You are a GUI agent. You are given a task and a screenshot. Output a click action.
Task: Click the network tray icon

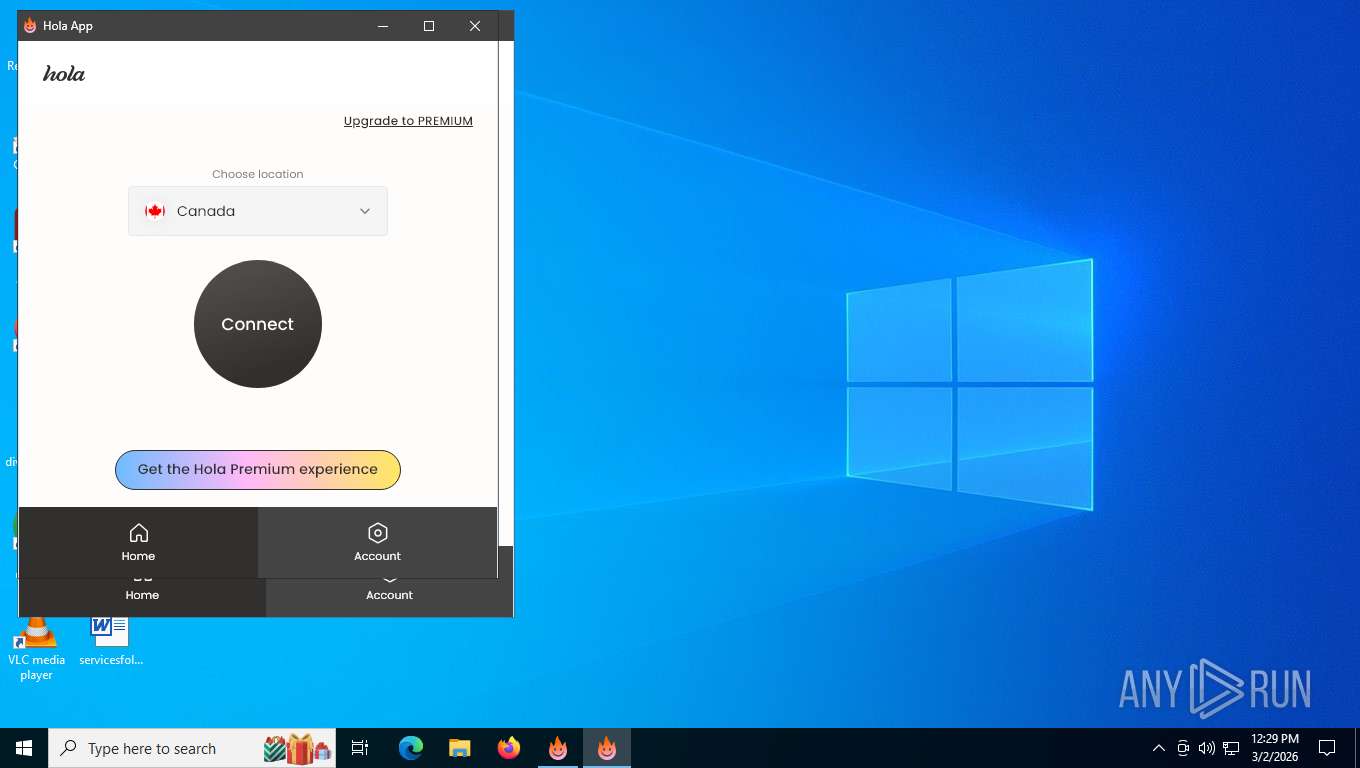tap(1231, 748)
